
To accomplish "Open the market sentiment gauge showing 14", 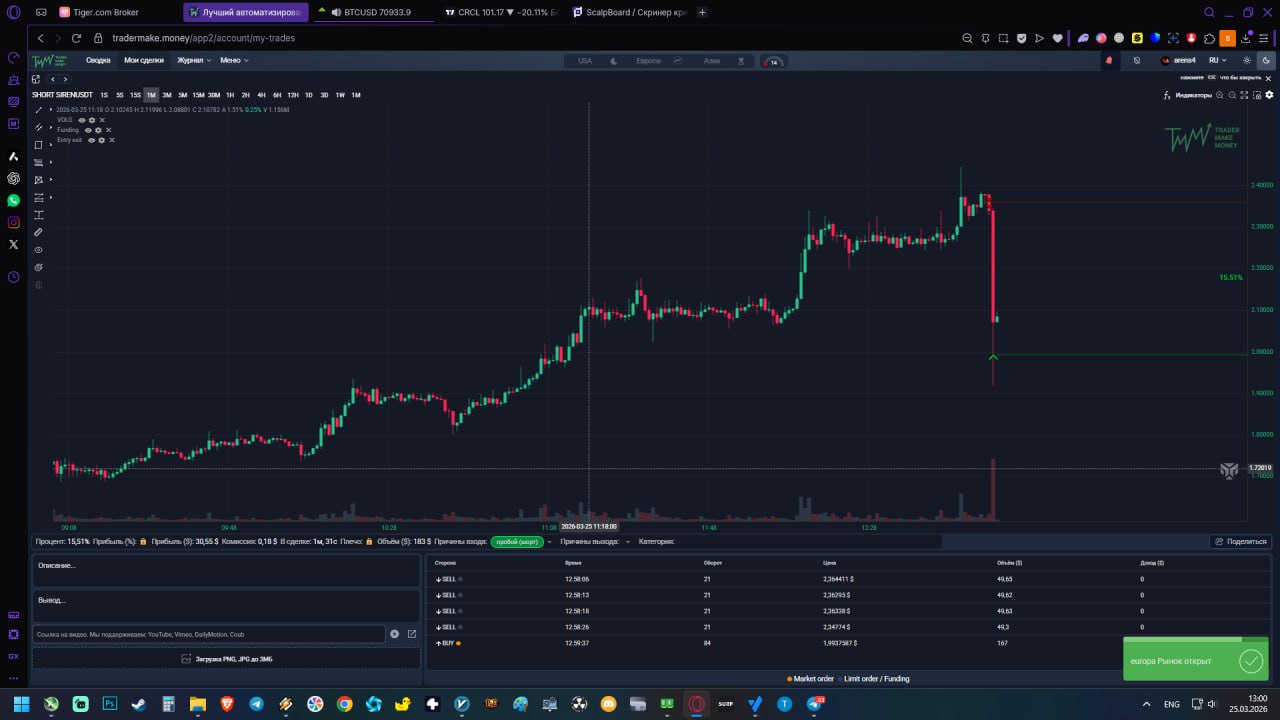I will (x=773, y=61).
